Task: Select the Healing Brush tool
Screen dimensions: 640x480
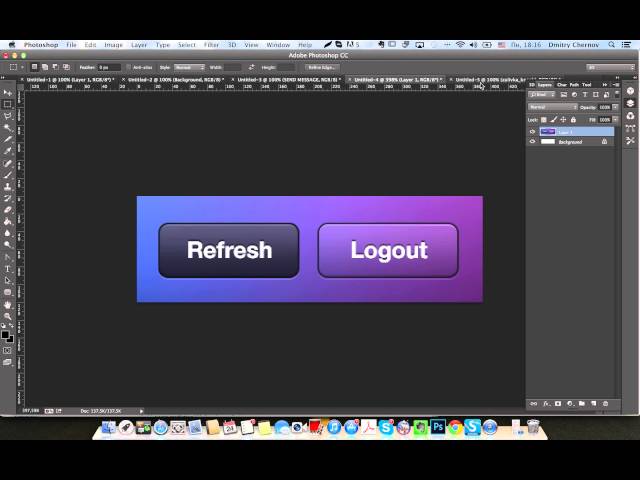Action: [x=7, y=163]
